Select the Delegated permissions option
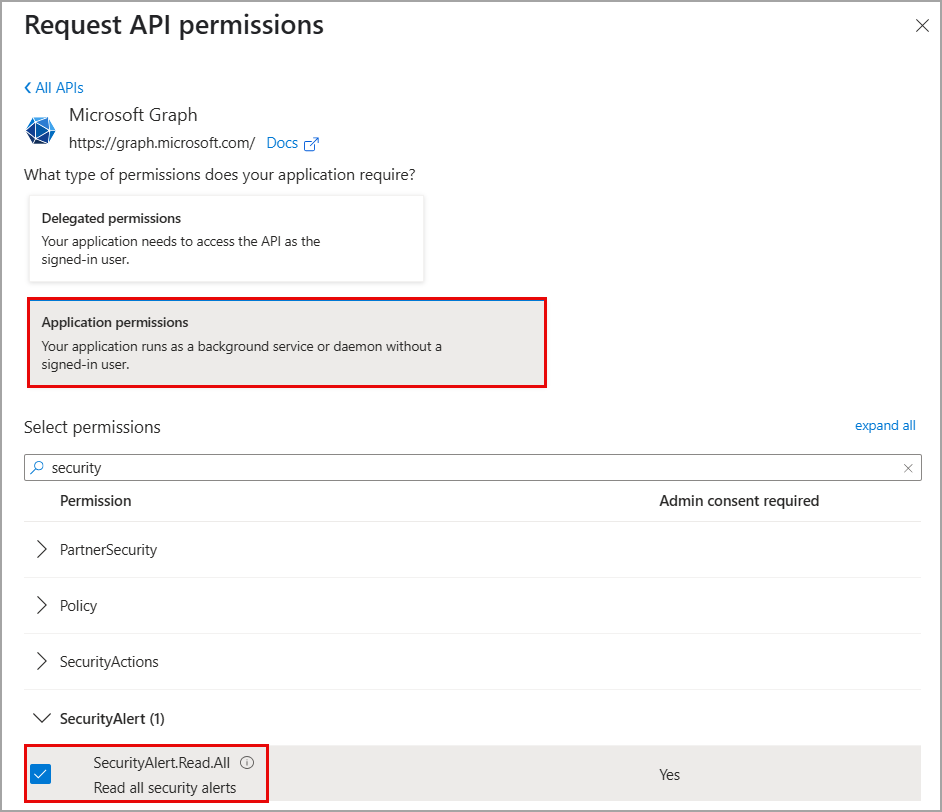The image size is (942, 812). 226,238
